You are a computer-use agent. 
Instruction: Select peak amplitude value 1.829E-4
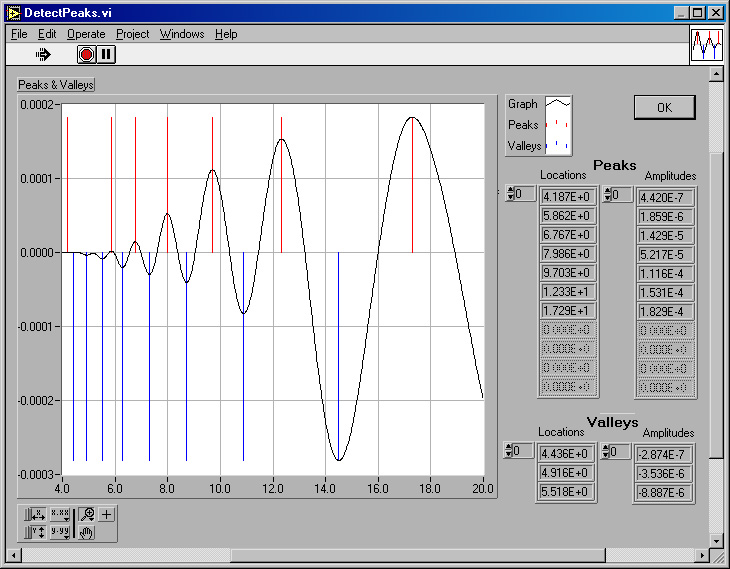665,312
